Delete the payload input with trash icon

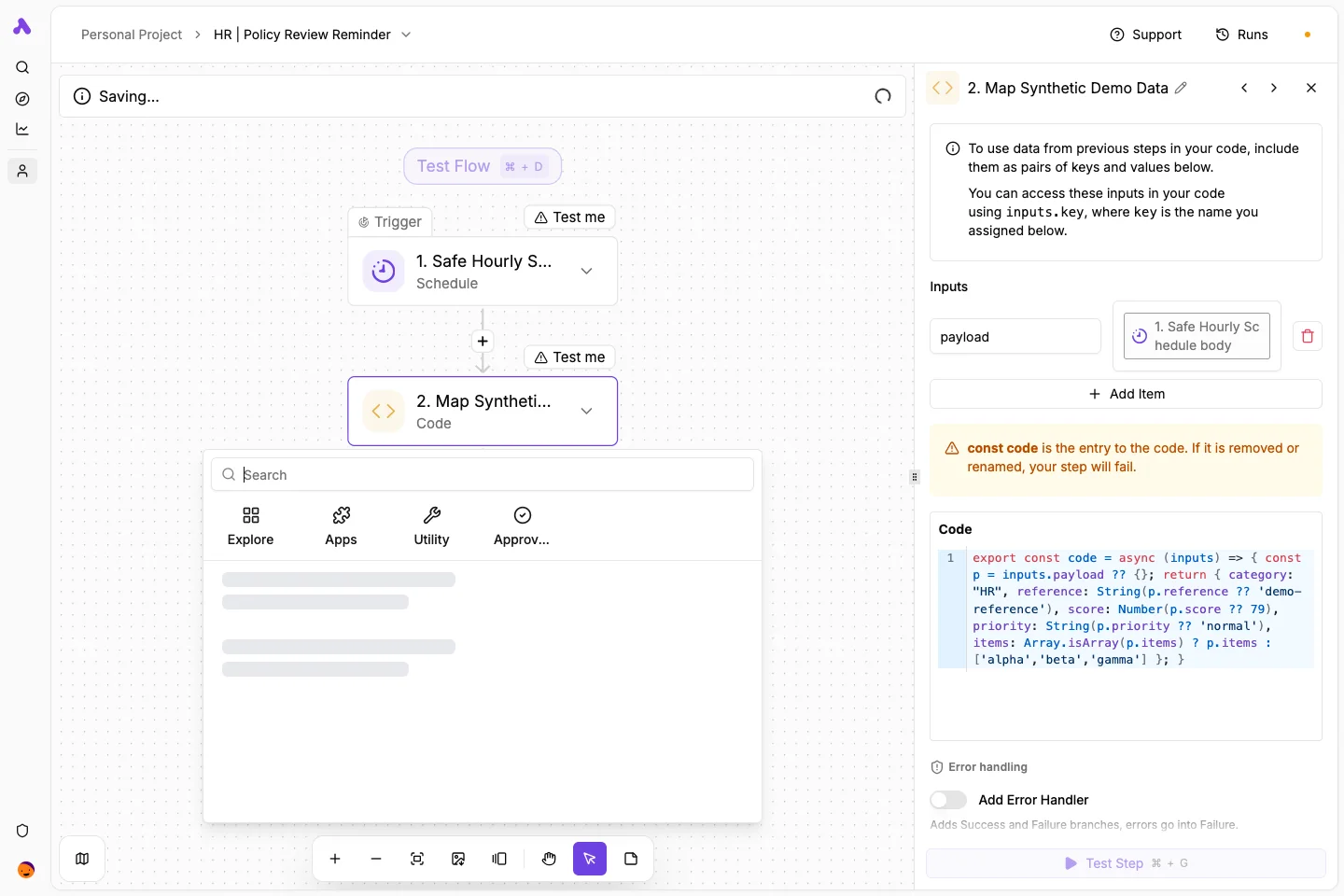tap(1308, 336)
